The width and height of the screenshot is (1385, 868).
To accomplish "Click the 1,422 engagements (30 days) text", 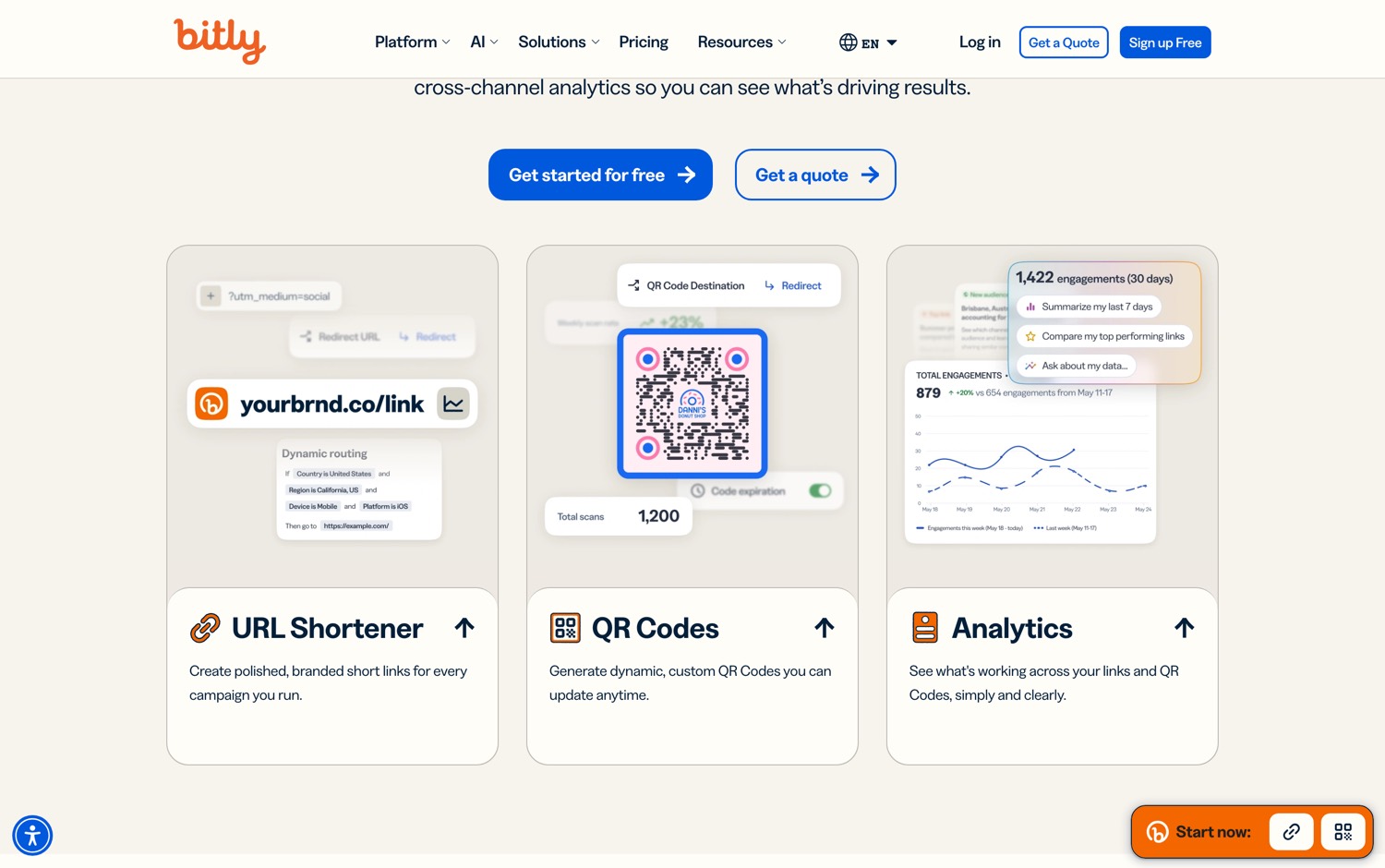I will pos(1094,278).
